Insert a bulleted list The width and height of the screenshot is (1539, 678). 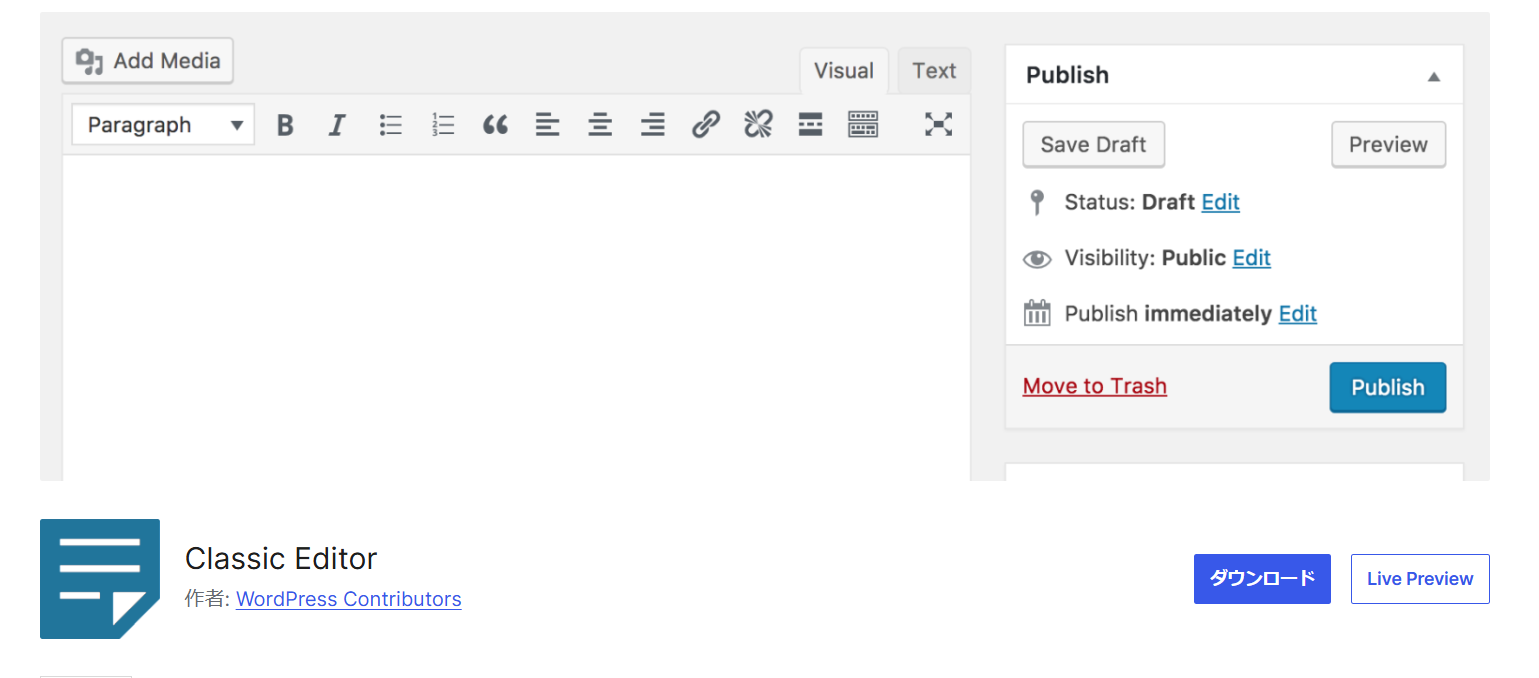point(390,125)
